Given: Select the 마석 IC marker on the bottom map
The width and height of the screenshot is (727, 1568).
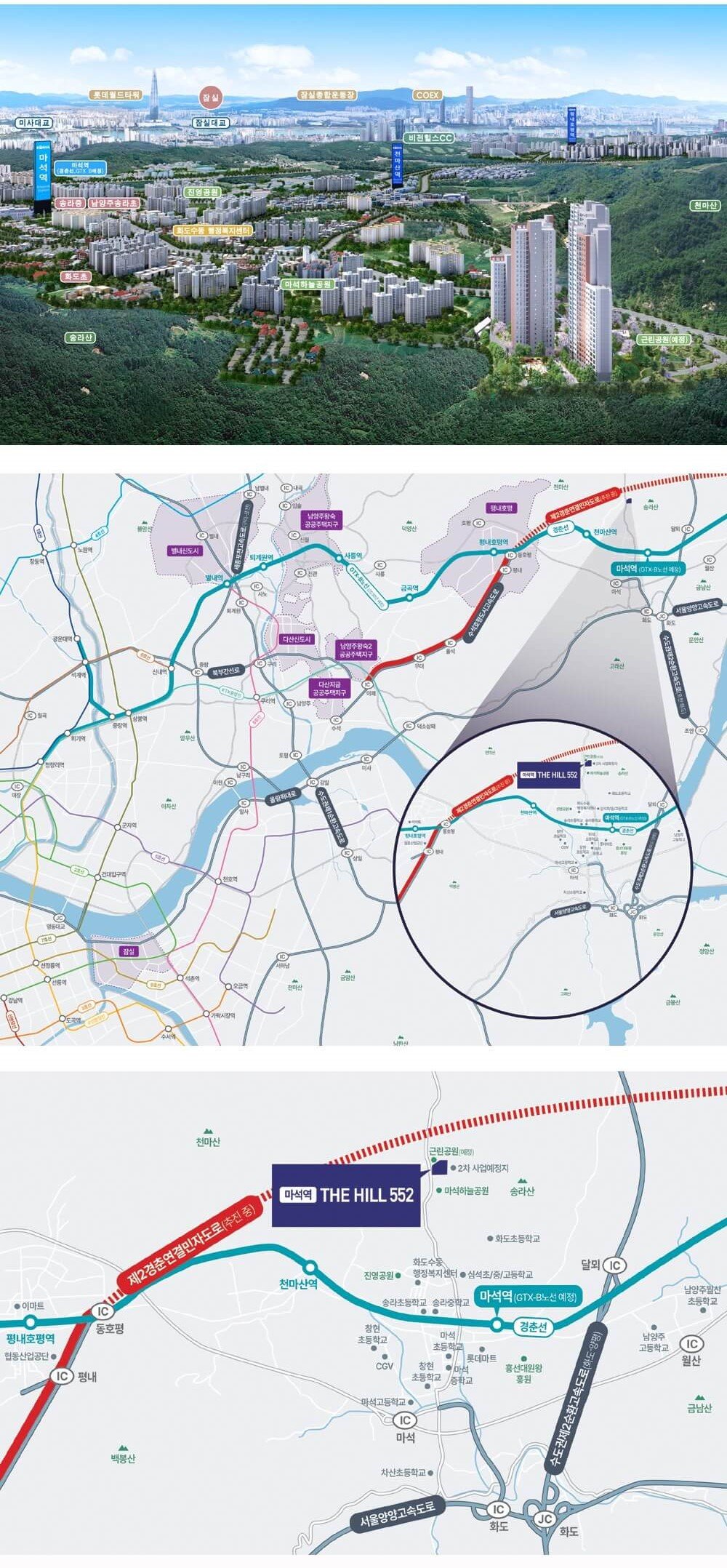Looking at the screenshot, I should click(x=405, y=1420).
